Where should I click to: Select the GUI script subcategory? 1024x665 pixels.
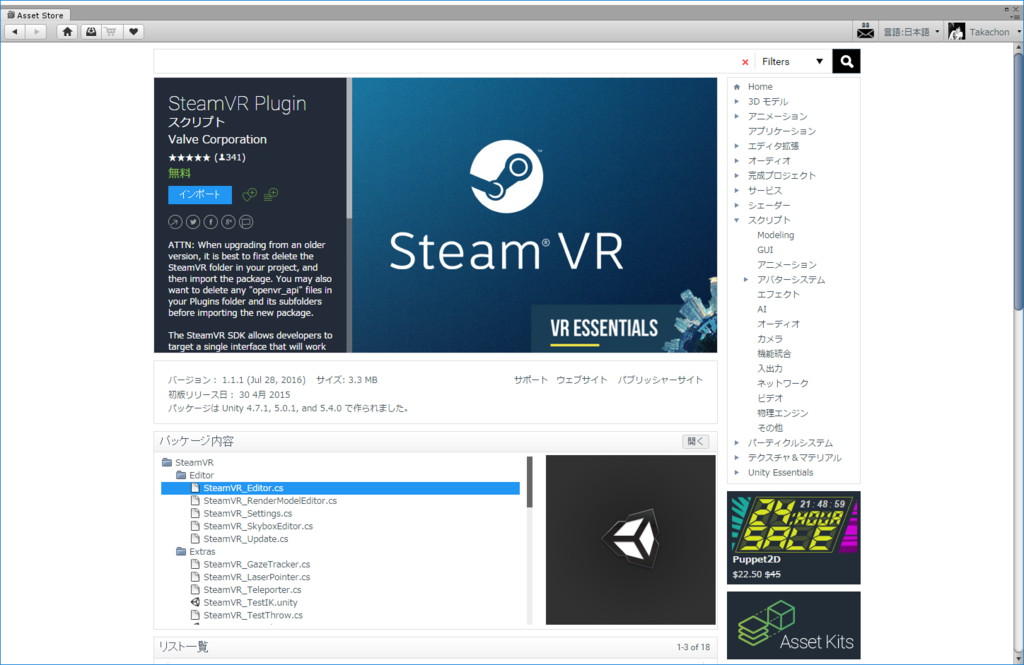(x=765, y=250)
